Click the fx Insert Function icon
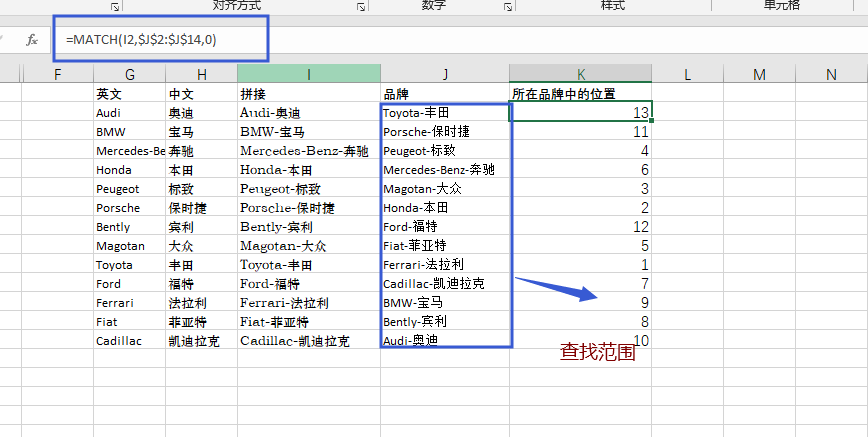 tap(32, 40)
